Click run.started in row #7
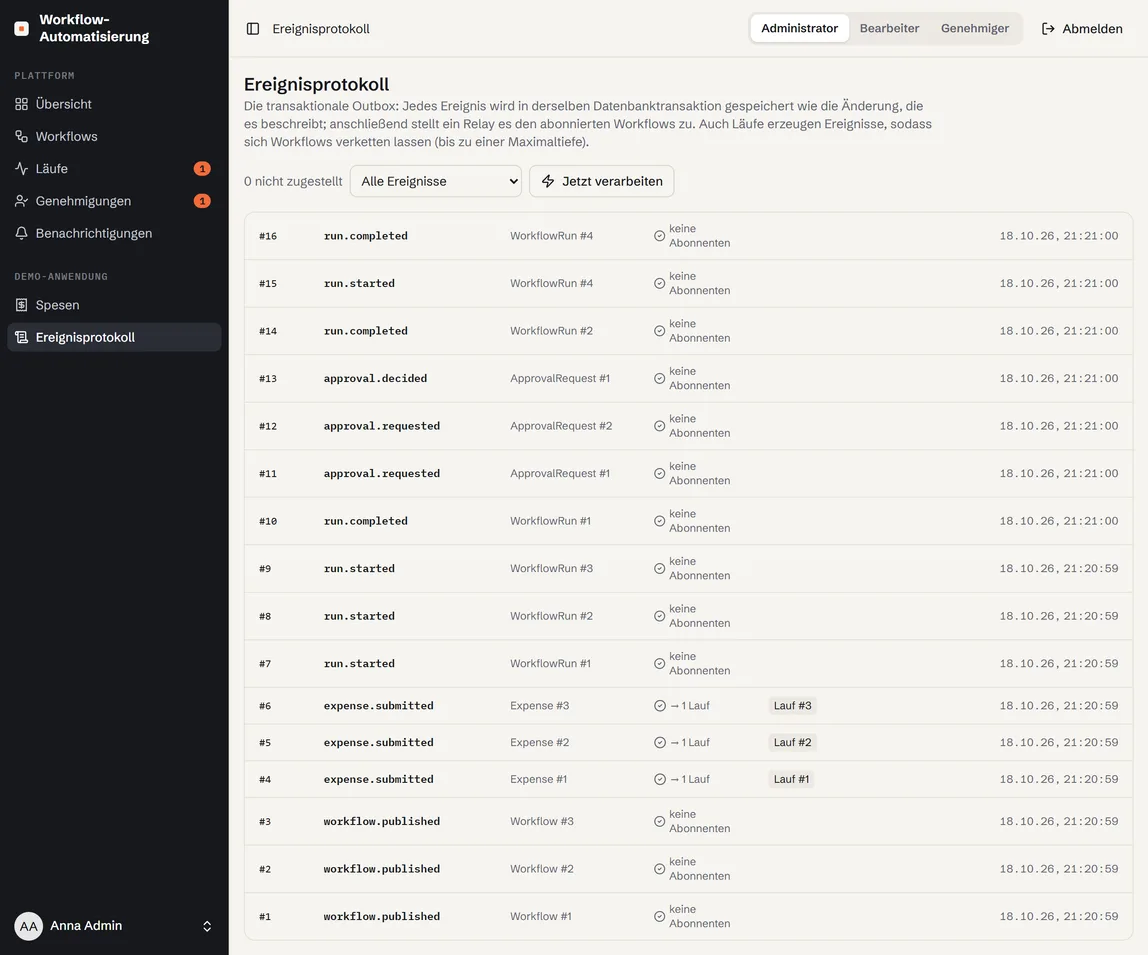Viewport: 1148px width, 955px height. pos(359,664)
